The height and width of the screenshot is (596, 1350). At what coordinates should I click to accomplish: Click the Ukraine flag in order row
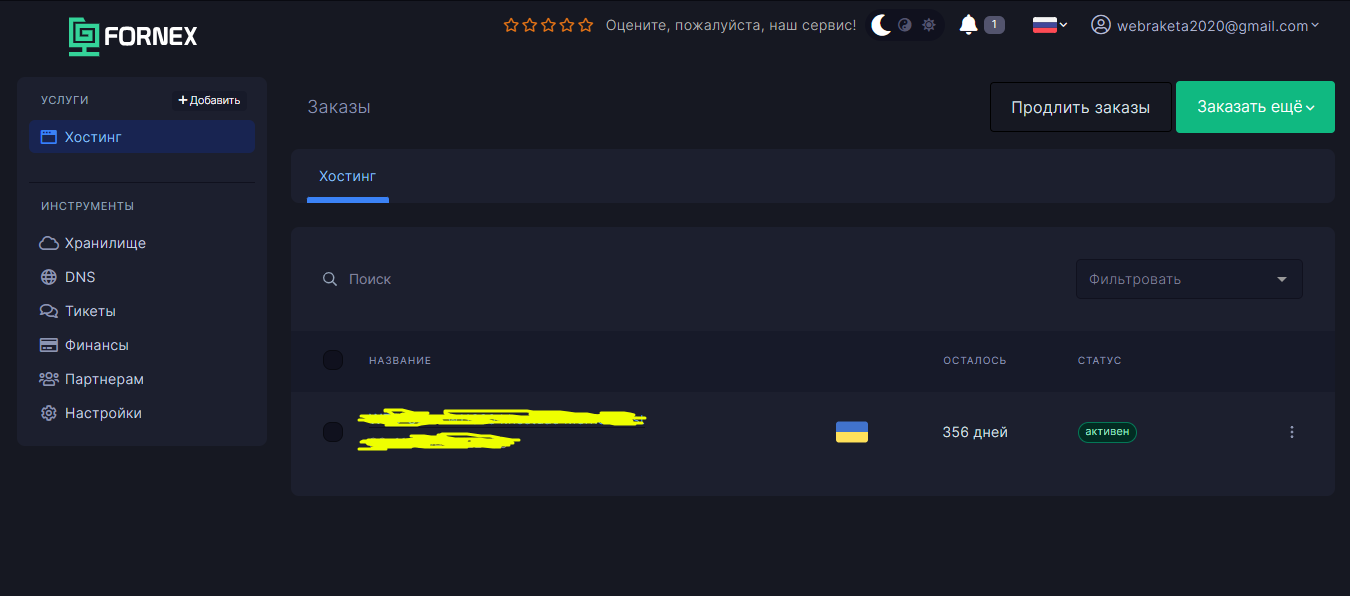pyautogui.click(x=852, y=432)
